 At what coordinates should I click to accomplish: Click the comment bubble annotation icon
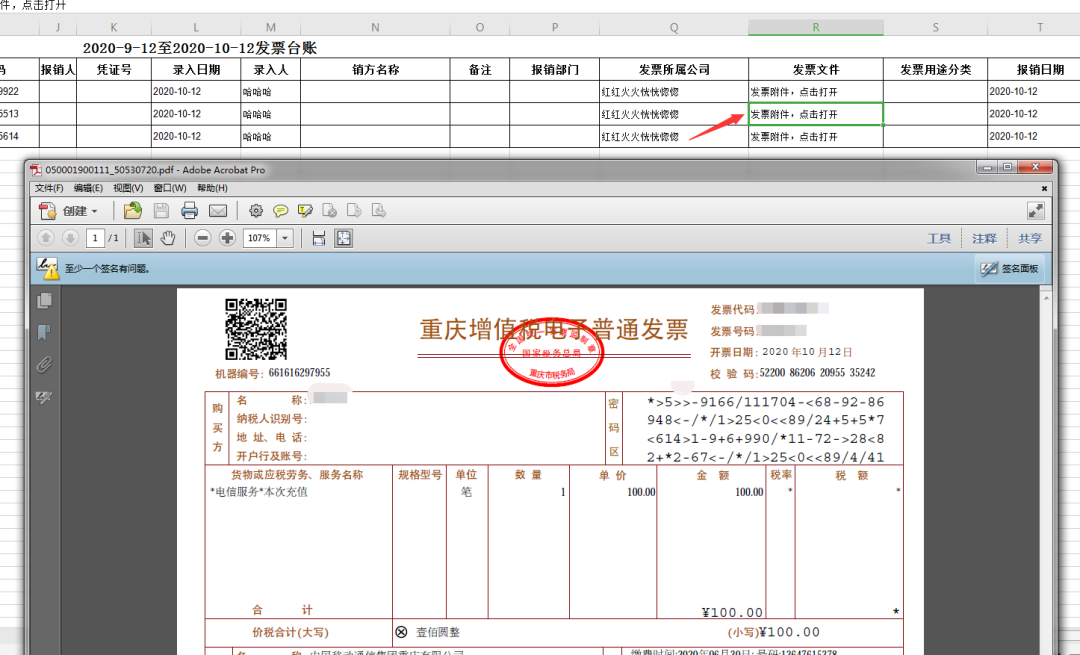pos(281,210)
